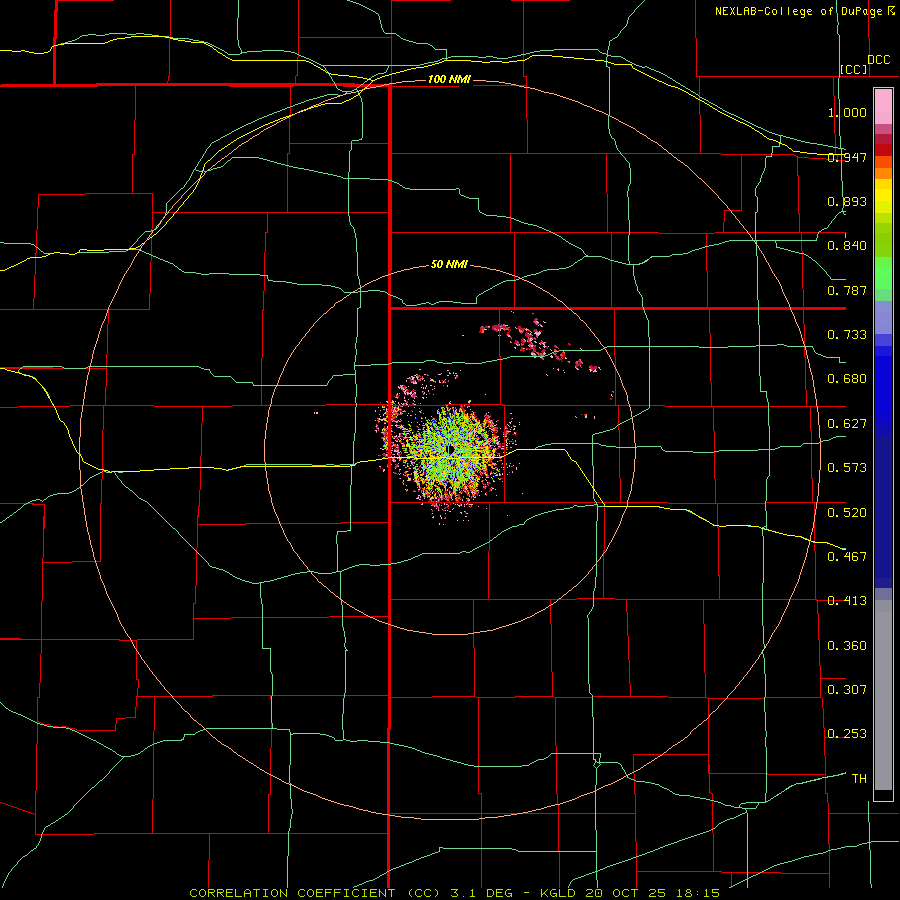Viewport: 900px width, 900px height.
Task: Click the Correlation Coefficient product caption at bottom
Action: click(455, 893)
